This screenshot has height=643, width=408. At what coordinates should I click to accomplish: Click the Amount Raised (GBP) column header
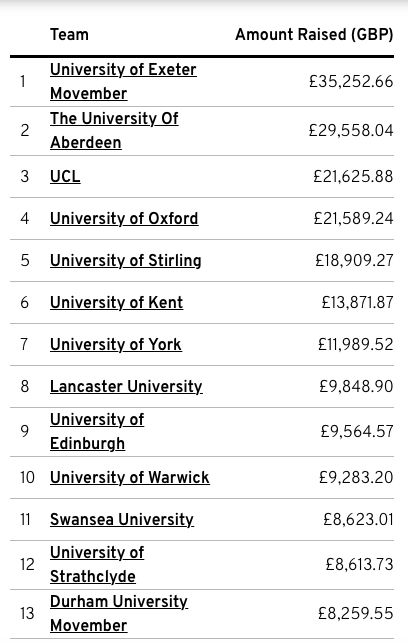[x=315, y=34]
